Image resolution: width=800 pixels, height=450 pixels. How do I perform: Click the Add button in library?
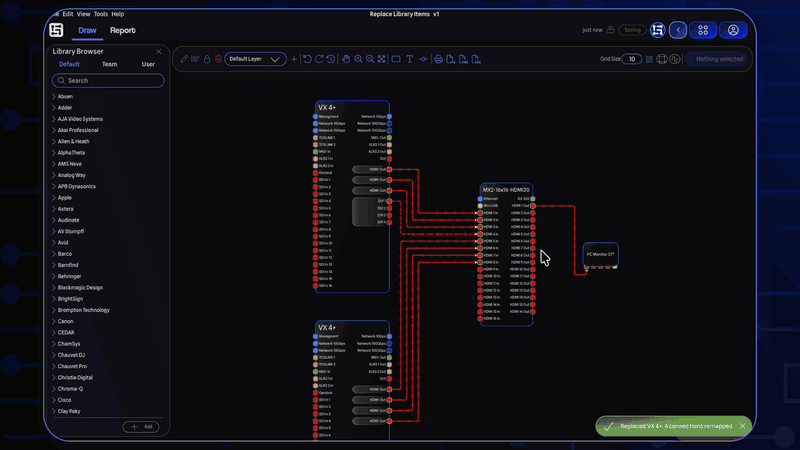[141, 426]
